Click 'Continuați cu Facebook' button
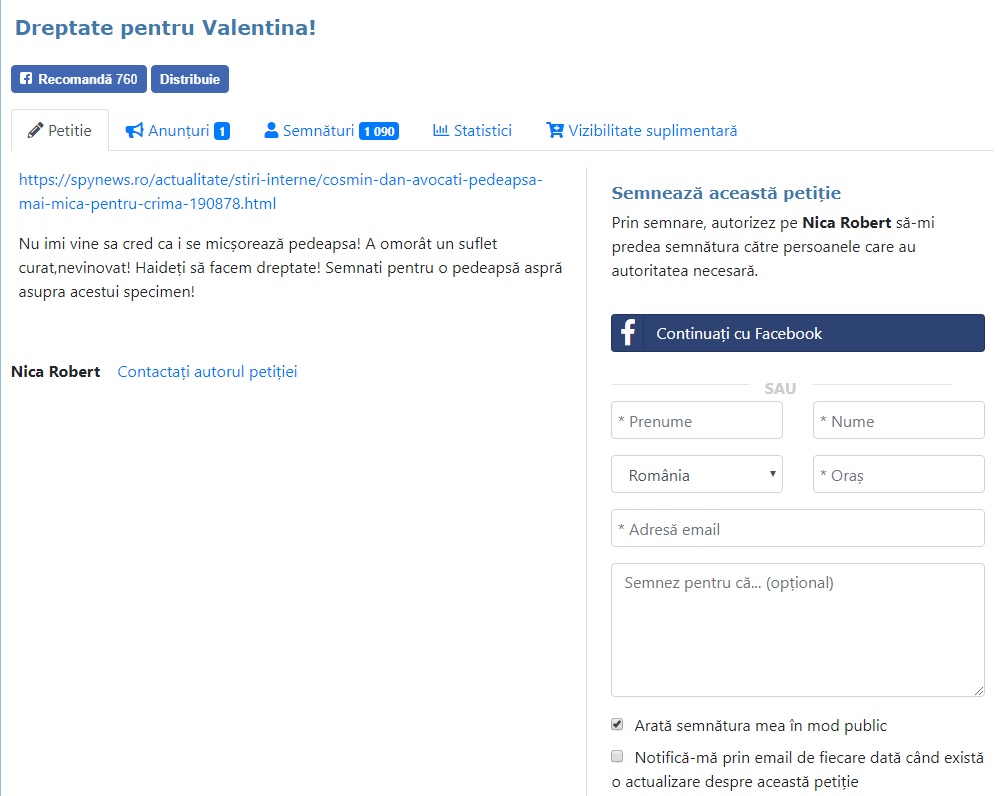Viewport: 998px width, 796px height. point(797,333)
